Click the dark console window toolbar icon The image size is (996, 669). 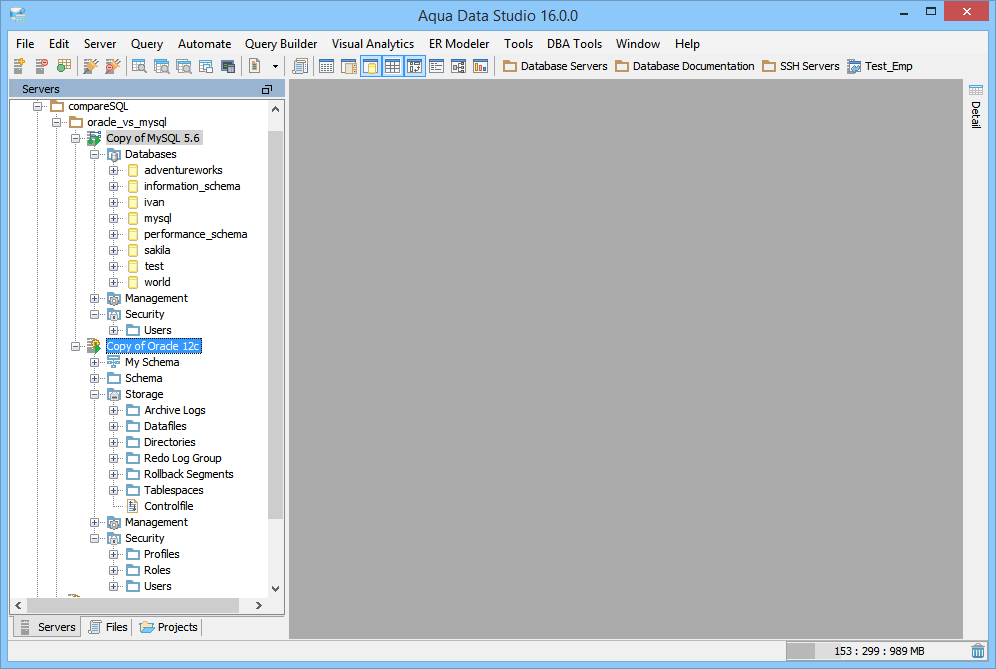[x=228, y=66]
